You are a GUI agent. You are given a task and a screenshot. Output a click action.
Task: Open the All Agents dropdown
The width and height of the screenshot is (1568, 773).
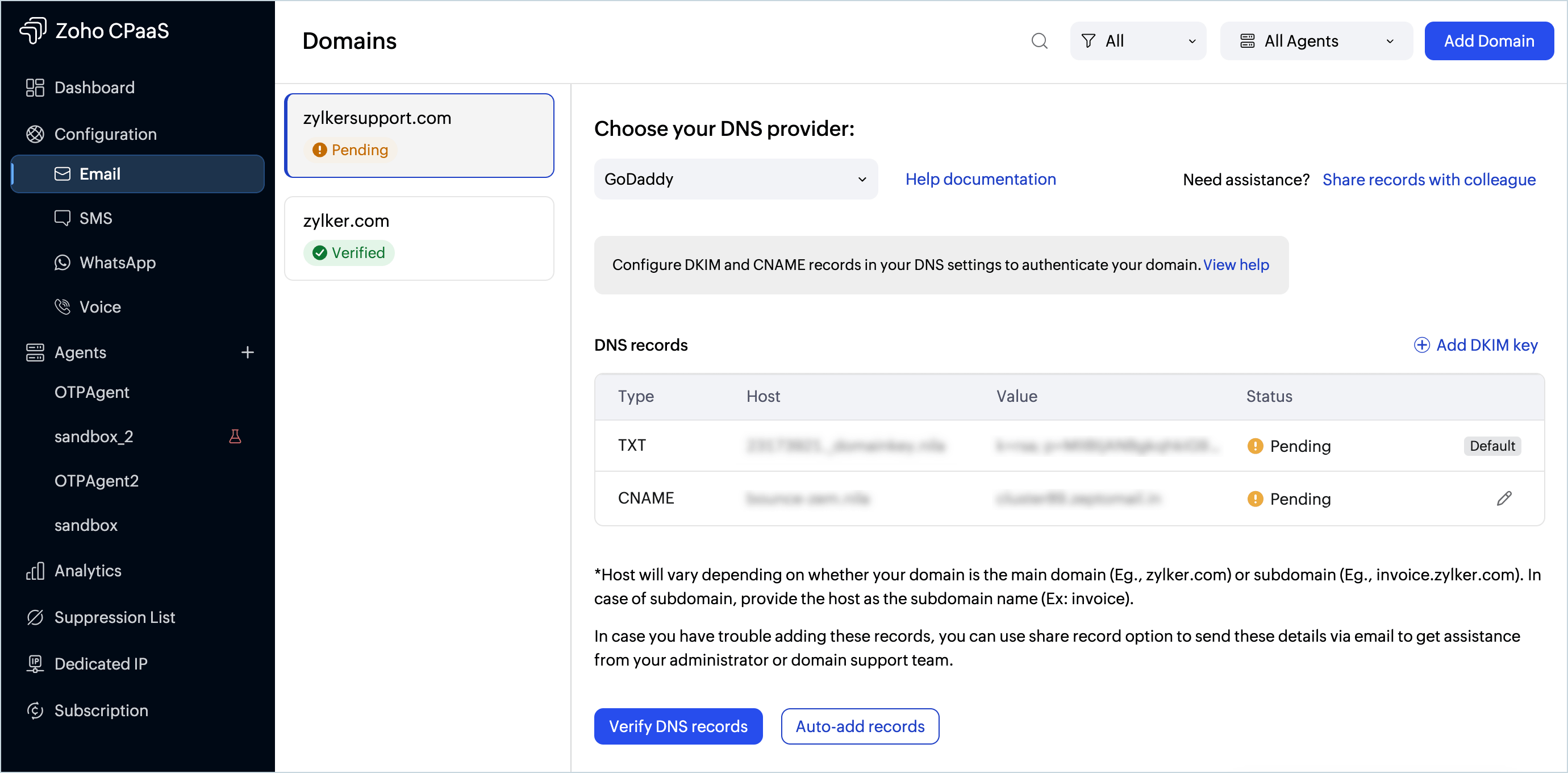point(1316,41)
